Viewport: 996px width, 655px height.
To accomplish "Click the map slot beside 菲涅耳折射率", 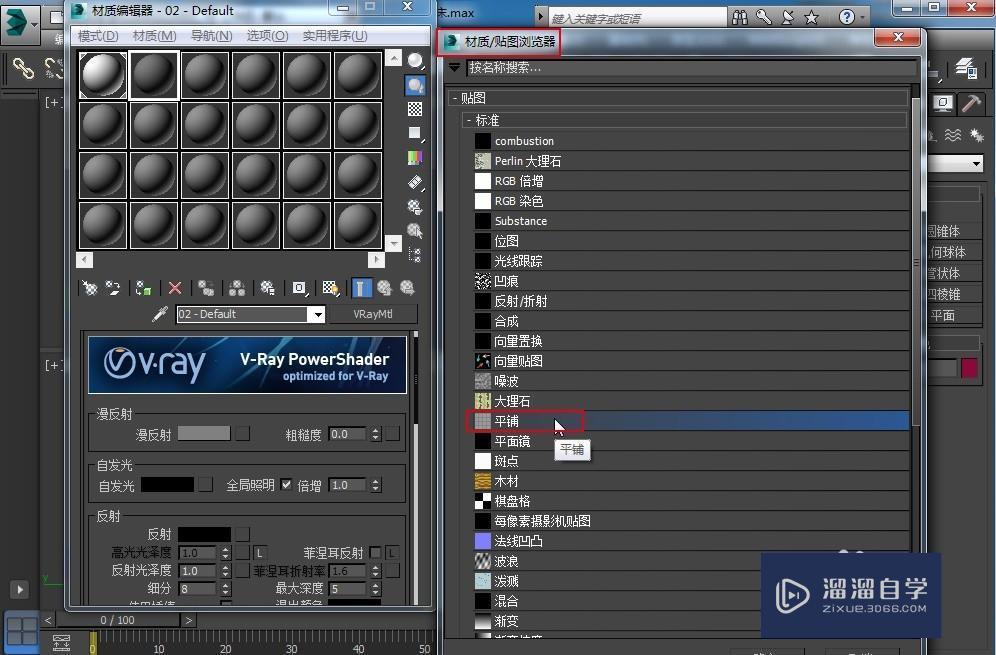I will click(x=393, y=571).
